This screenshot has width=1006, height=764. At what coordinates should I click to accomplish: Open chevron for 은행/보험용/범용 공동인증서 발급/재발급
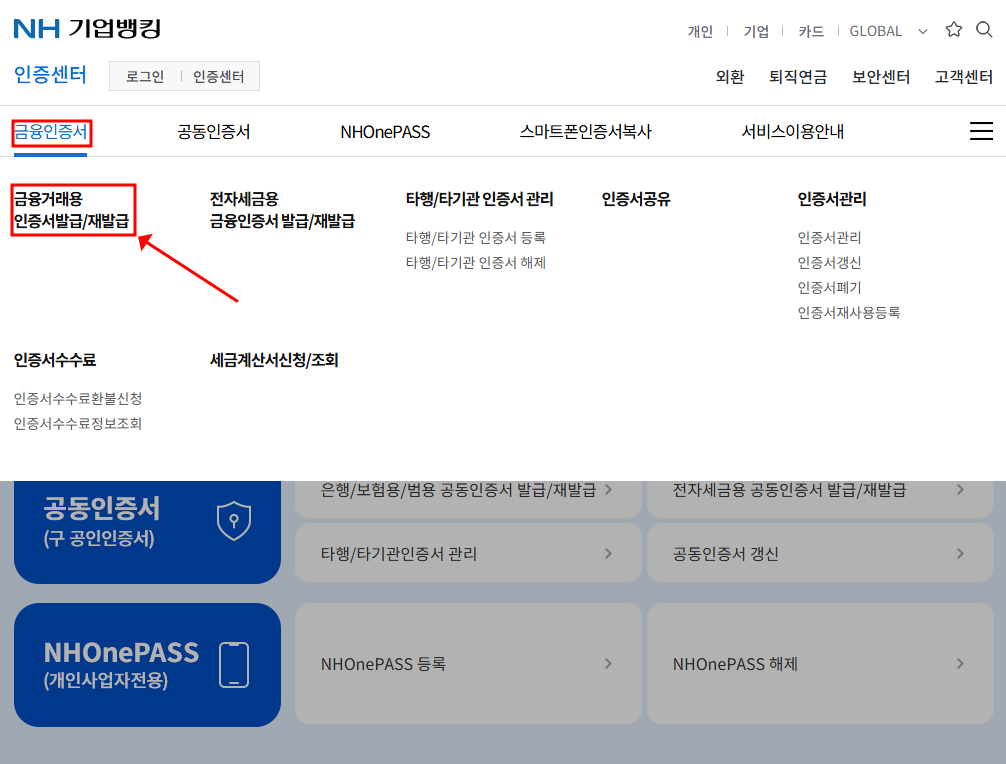(x=608, y=490)
